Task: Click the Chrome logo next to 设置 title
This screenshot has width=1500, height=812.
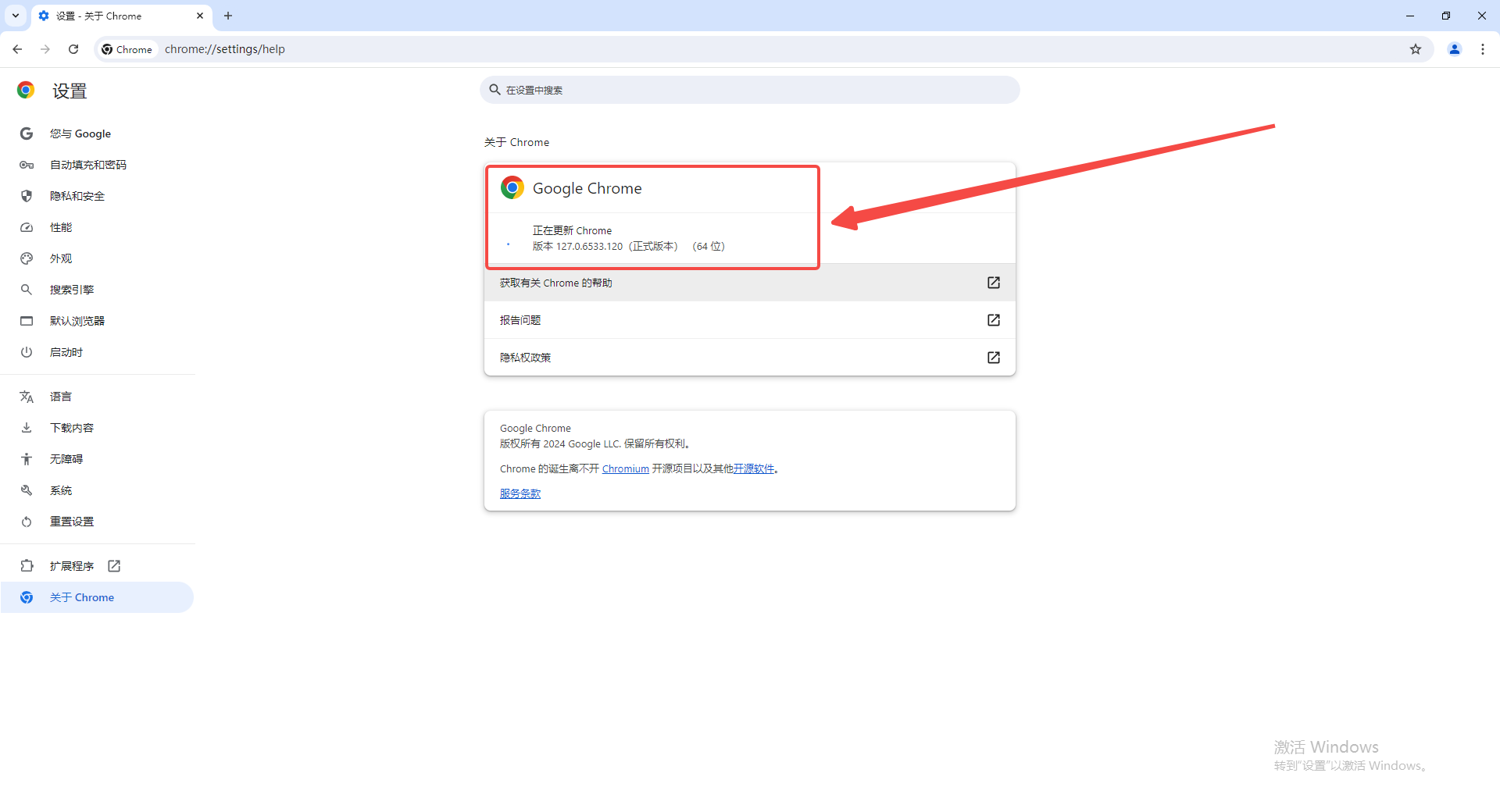Action: point(26,90)
